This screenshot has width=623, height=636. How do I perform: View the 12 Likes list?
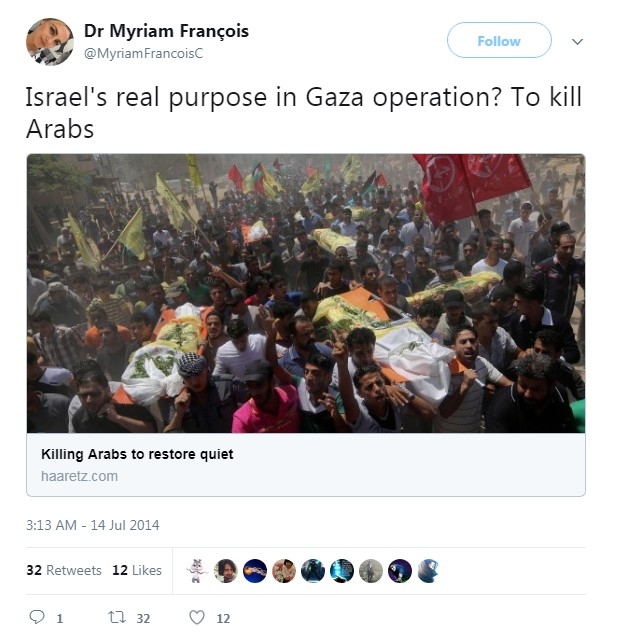tap(137, 570)
